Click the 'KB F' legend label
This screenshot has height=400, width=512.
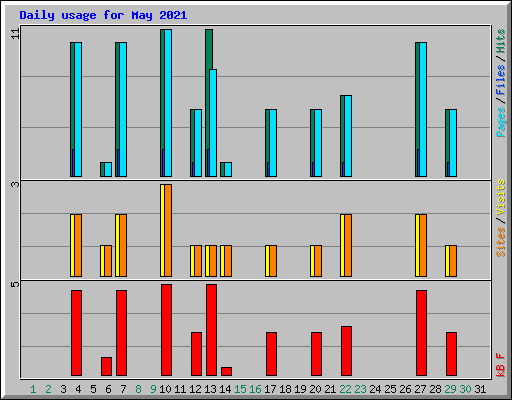click(x=500, y=365)
